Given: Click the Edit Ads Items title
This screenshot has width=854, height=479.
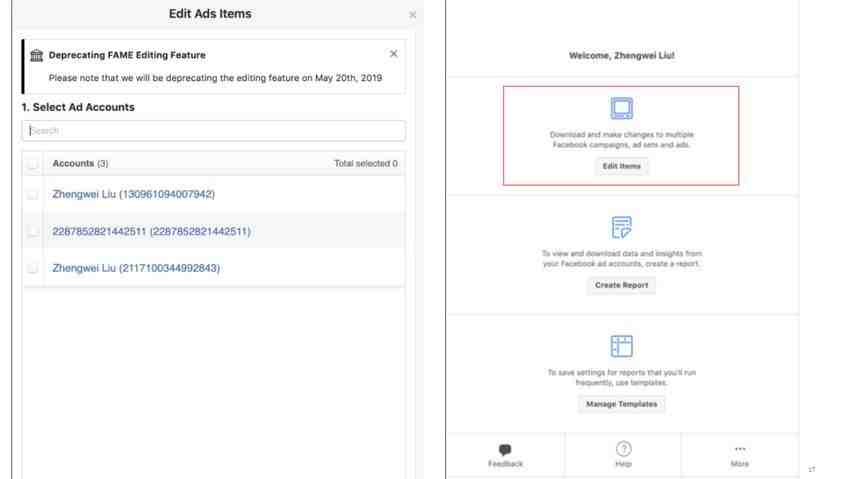Looking at the screenshot, I should (x=210, y=14).
